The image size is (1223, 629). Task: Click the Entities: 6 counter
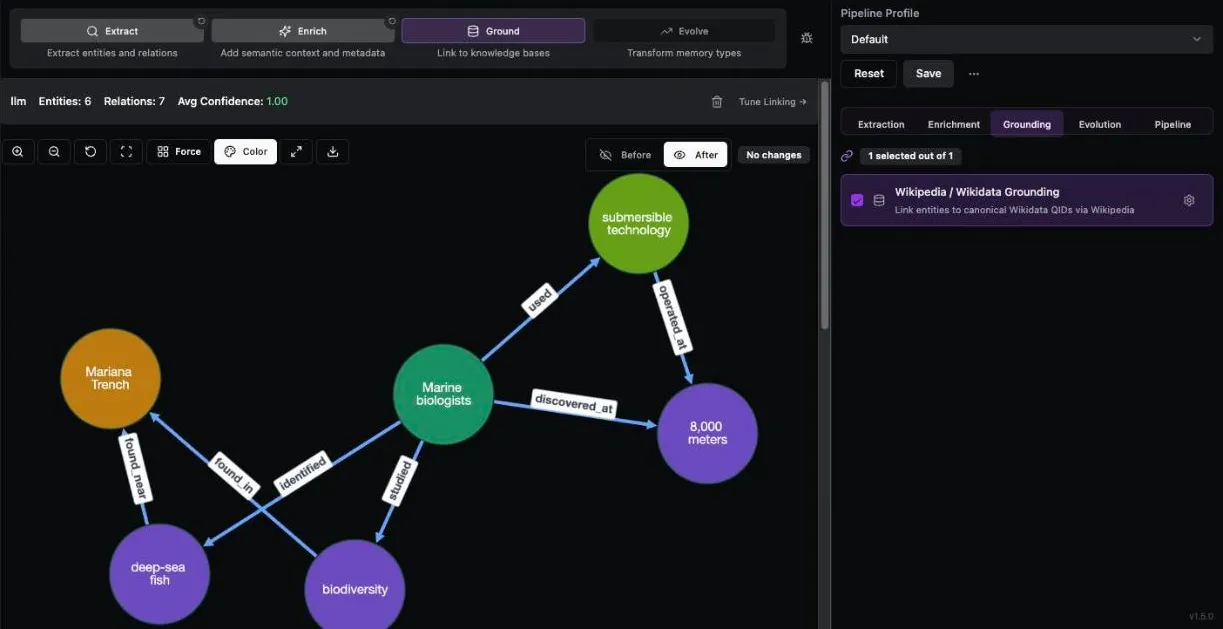(65, 101)
